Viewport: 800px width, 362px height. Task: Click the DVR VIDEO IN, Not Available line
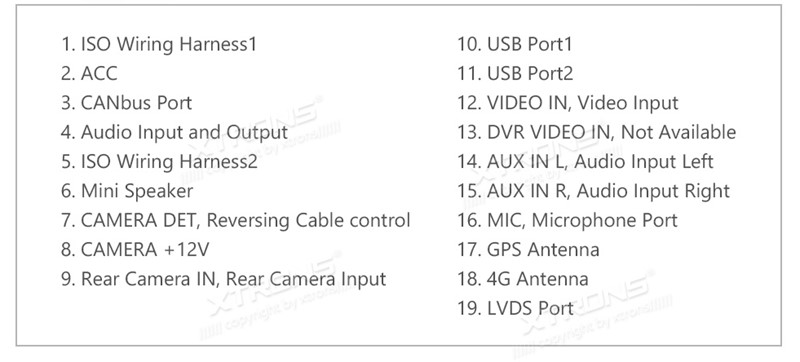(596, 133)
